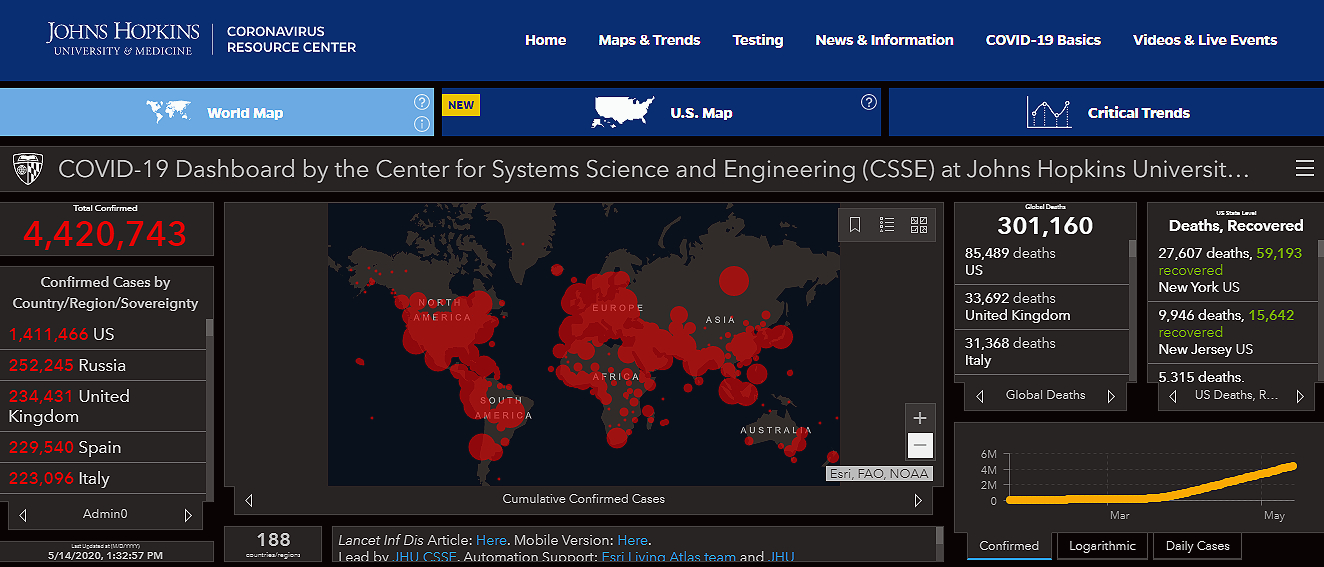Switch to the World Map tab

[x=217, y=112]
